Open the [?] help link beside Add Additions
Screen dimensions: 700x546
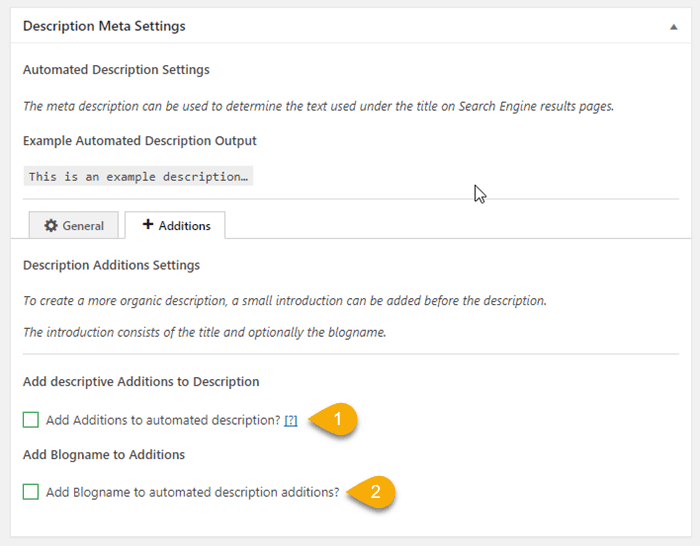290,421
